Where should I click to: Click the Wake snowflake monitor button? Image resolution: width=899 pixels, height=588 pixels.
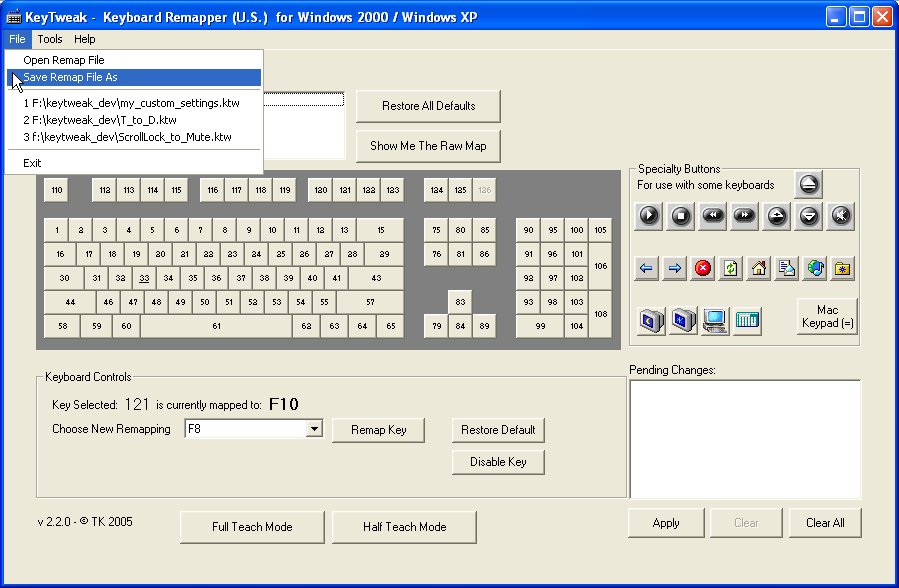click(683, 320)
